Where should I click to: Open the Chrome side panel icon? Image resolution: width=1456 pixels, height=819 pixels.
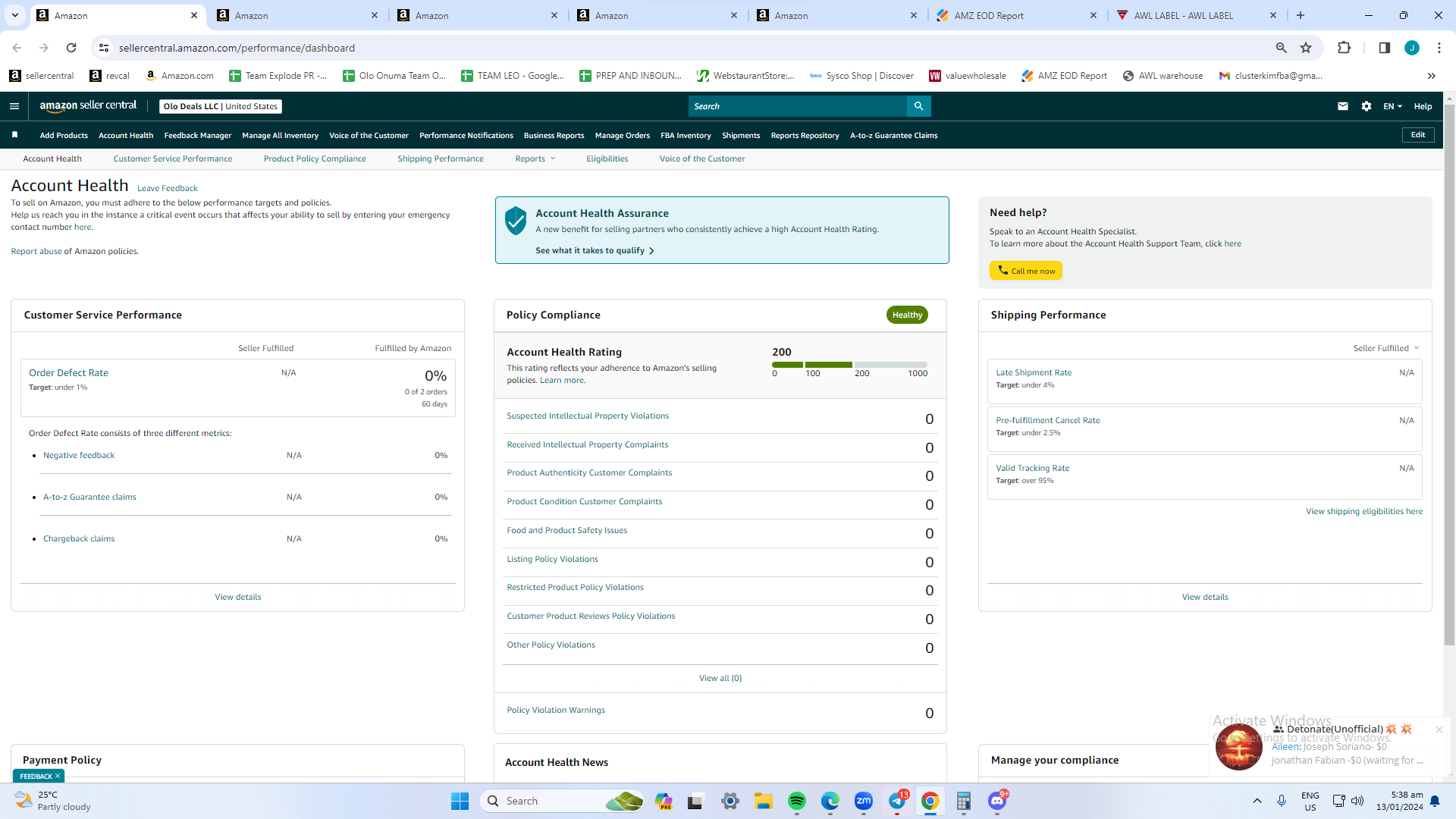(1384, 48)
